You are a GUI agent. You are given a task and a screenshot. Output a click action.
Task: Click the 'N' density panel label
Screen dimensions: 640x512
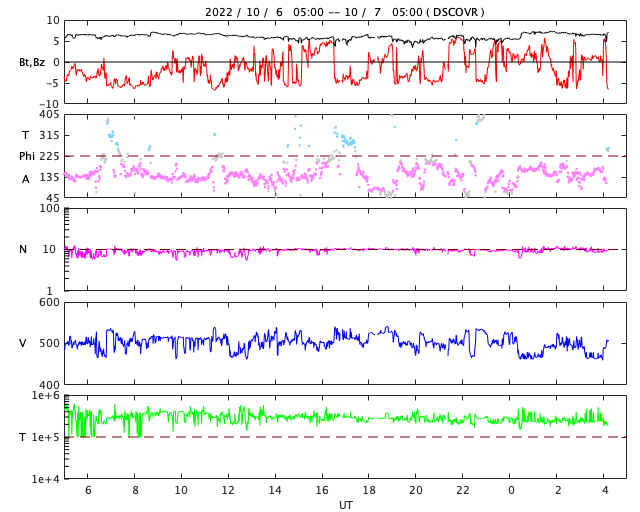click(23, 249)
